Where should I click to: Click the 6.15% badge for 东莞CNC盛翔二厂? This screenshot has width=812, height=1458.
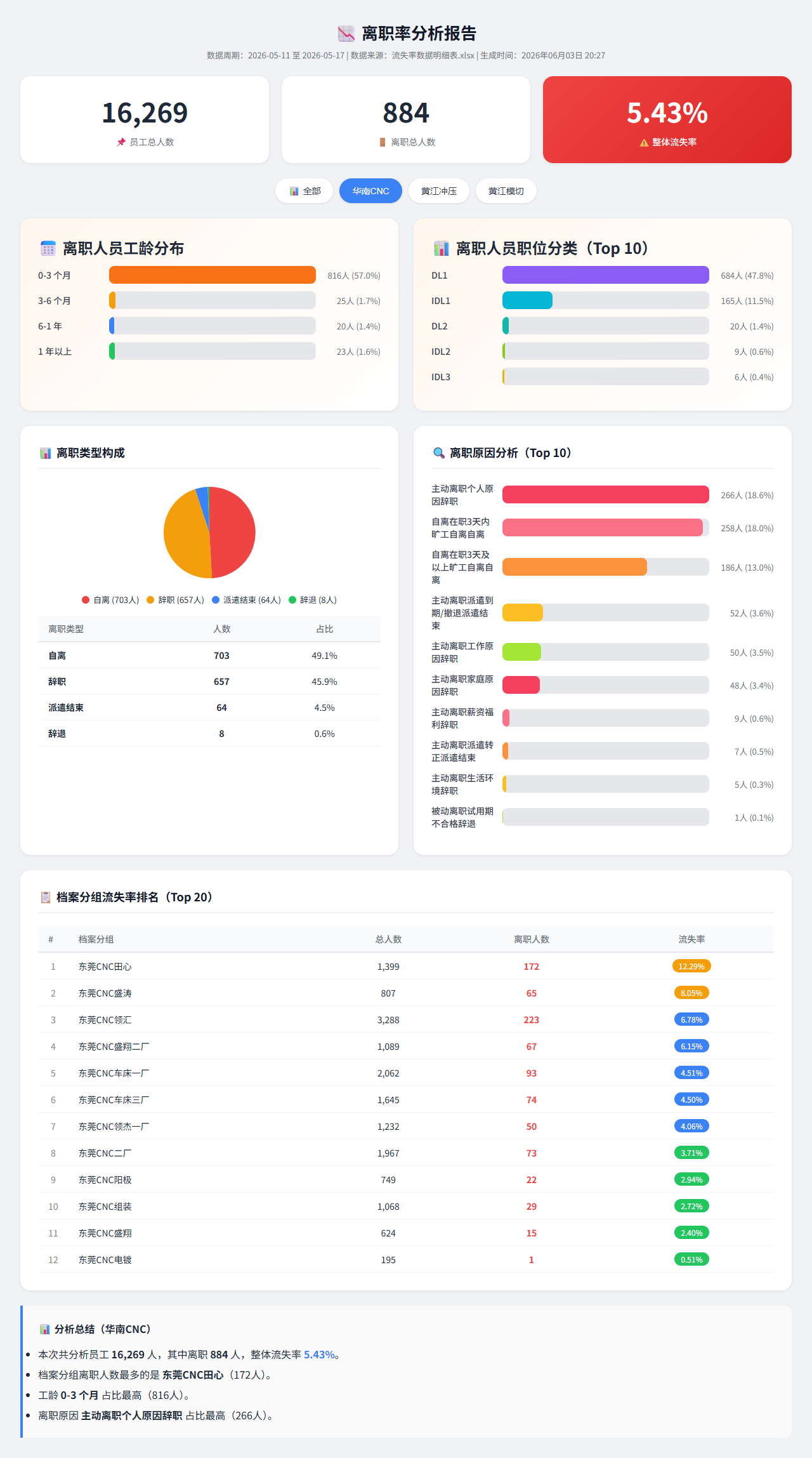691,1046
